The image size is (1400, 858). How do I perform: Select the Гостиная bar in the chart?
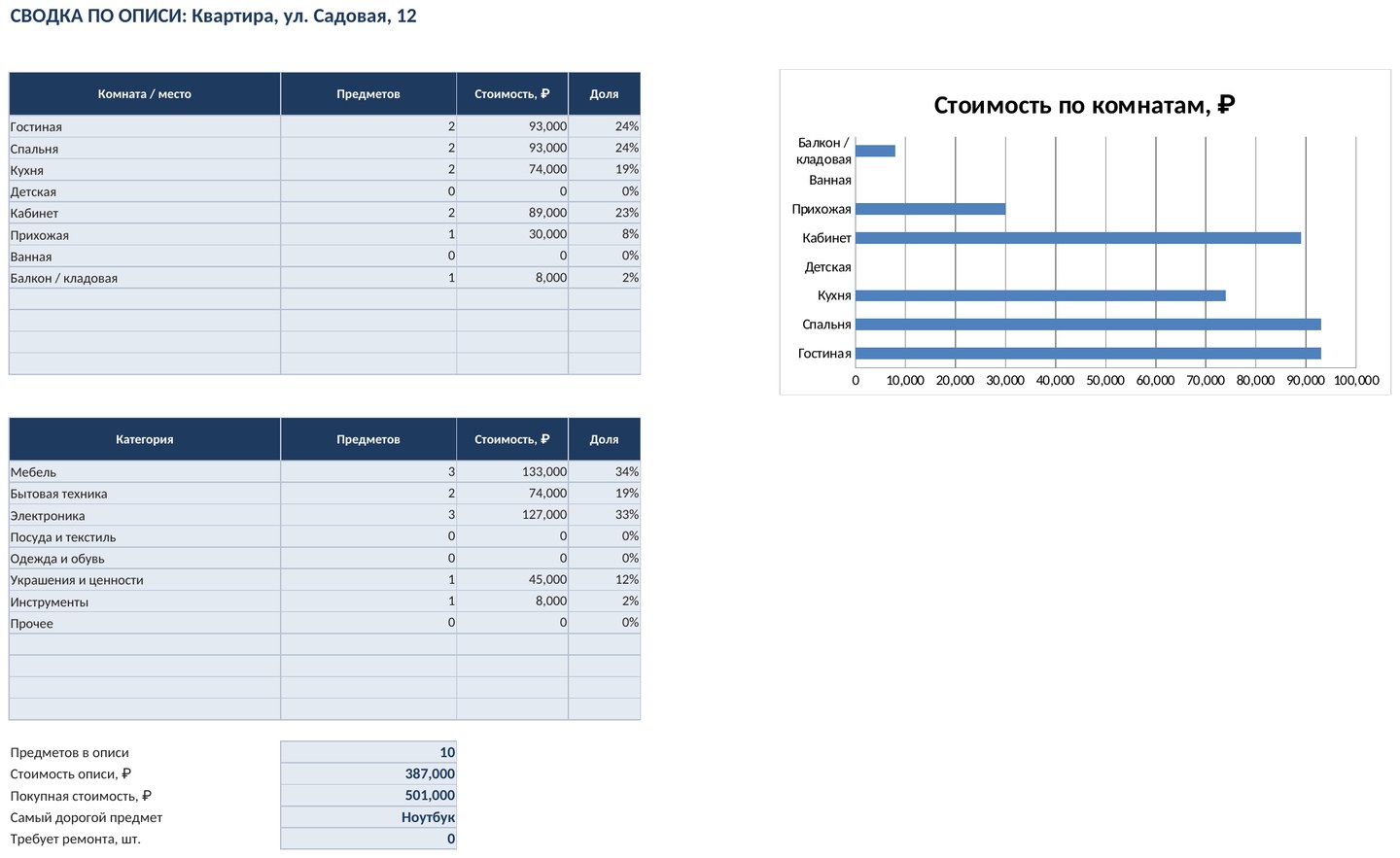pos(1088,354)
